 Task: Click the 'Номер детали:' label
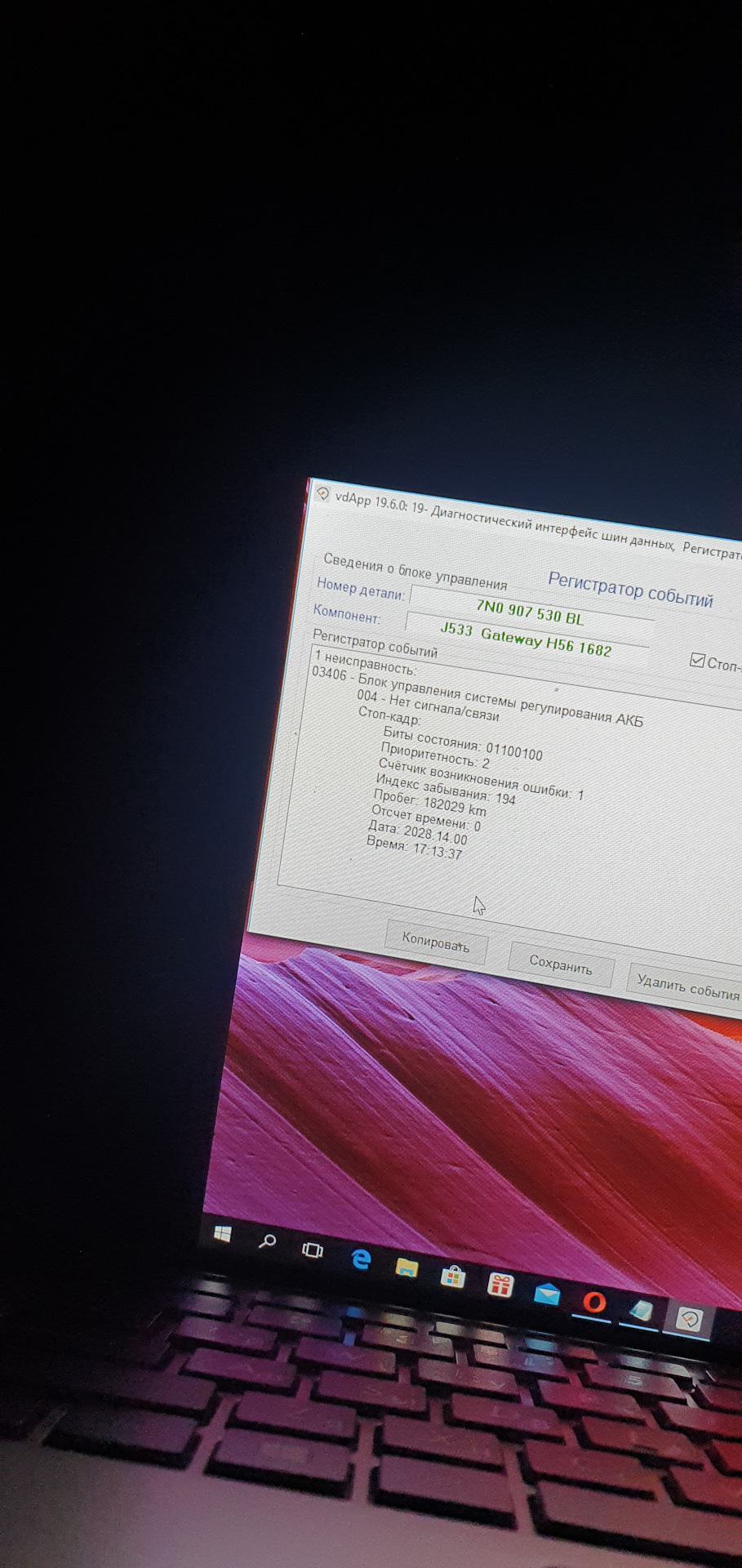pos(360,590)
